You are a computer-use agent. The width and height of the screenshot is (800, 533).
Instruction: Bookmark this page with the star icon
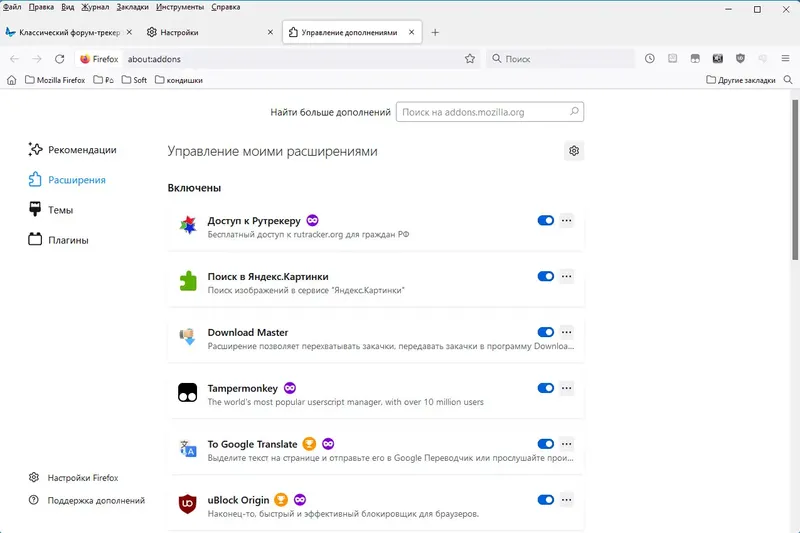[470, 59]
